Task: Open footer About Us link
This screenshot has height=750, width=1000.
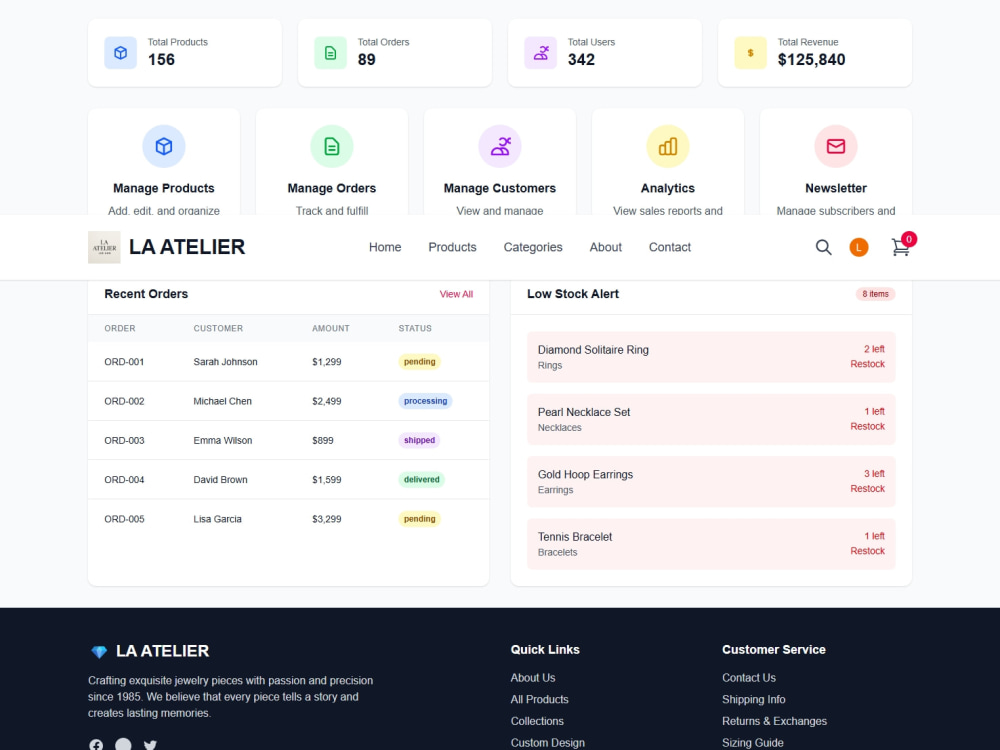Action: (x=533, y=678)
